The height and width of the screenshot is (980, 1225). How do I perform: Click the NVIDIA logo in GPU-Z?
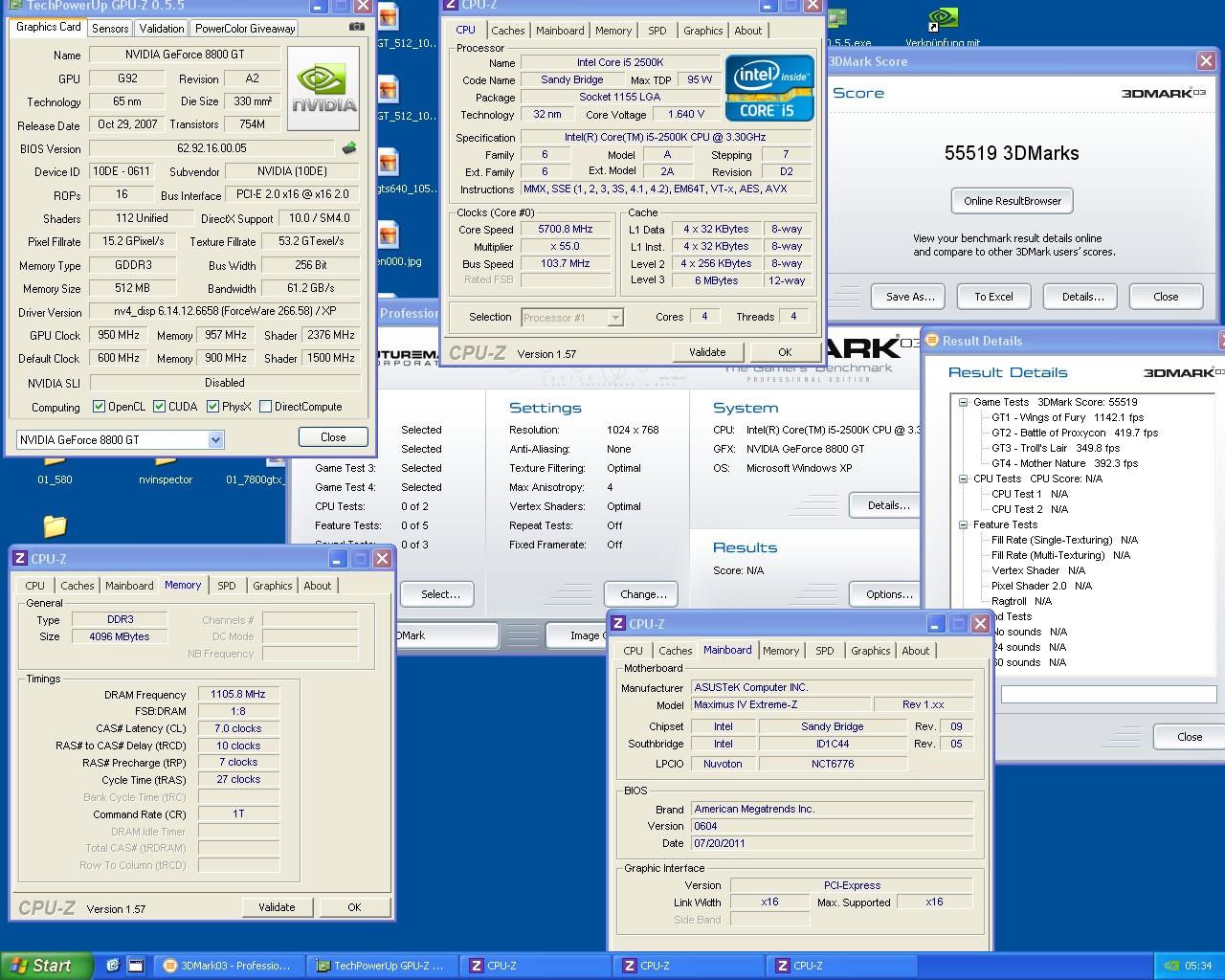coord(324,88)
